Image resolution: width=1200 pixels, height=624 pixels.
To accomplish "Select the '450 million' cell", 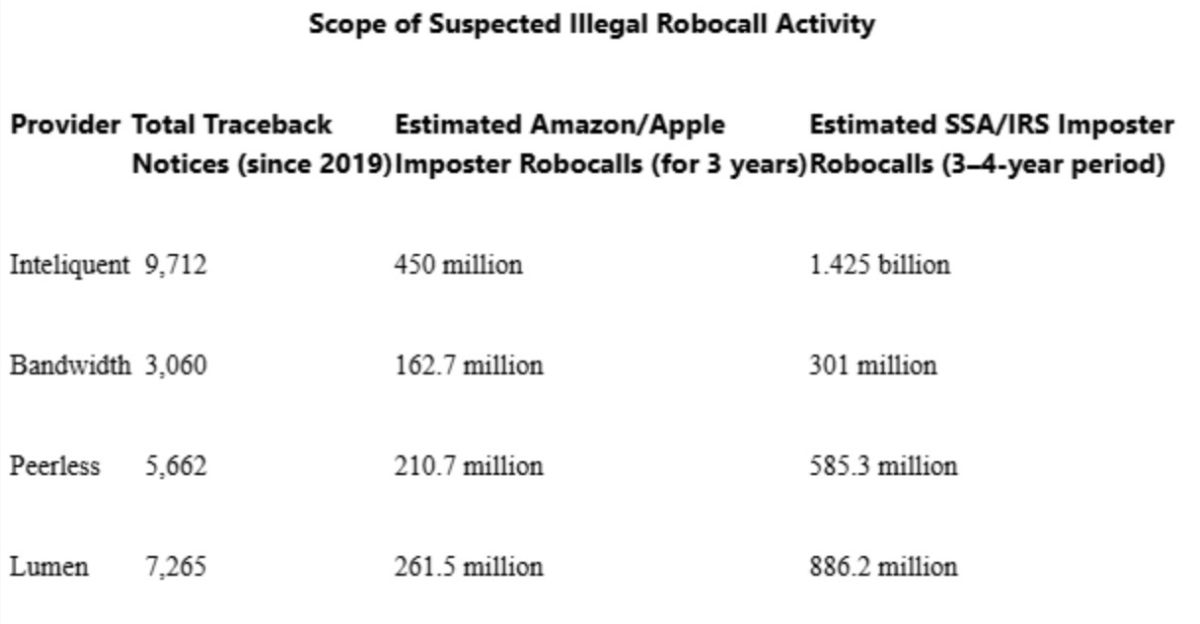I will [457, 265].
